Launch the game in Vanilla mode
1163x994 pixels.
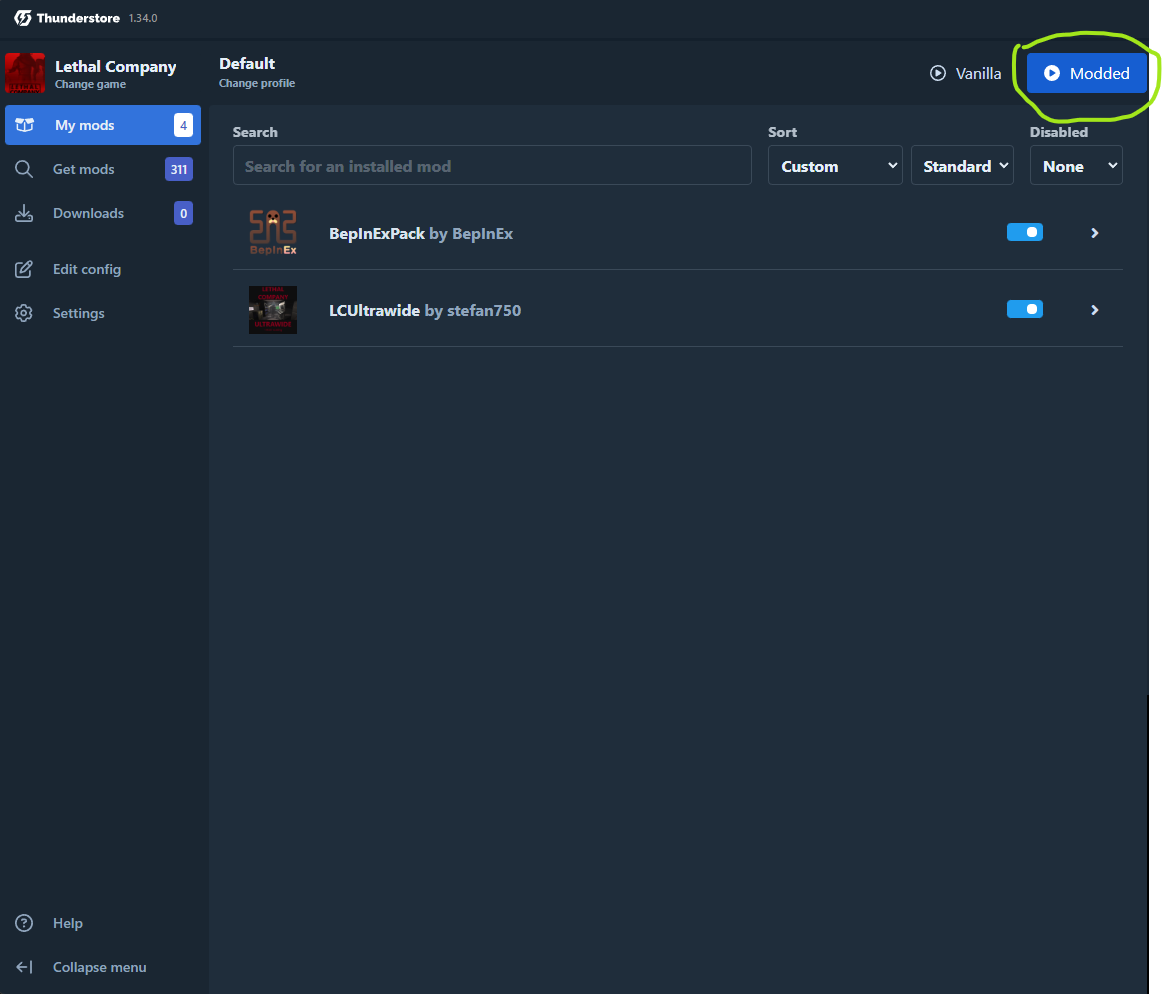coord(965,73)
